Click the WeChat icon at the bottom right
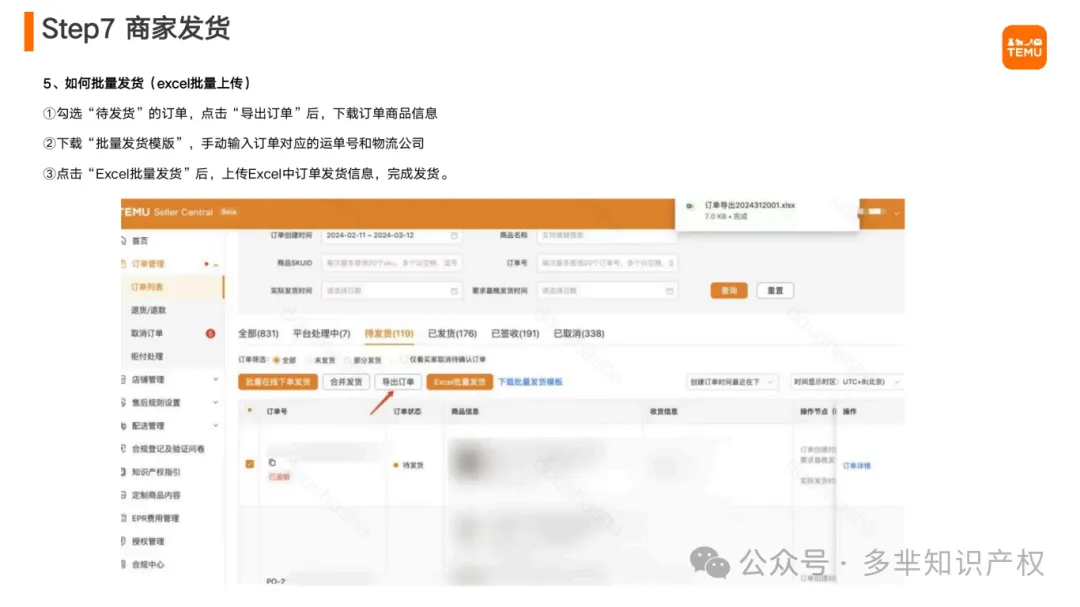 [710, 563]
